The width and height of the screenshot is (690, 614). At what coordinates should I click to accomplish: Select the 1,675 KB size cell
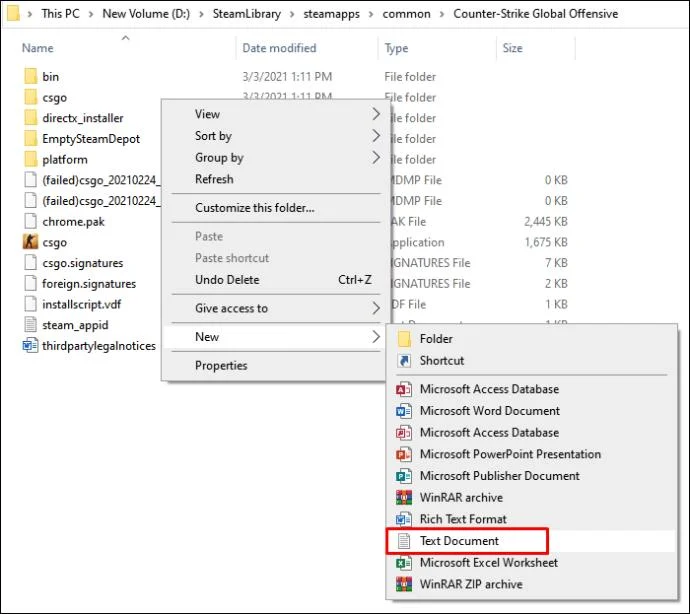point(546,242)
